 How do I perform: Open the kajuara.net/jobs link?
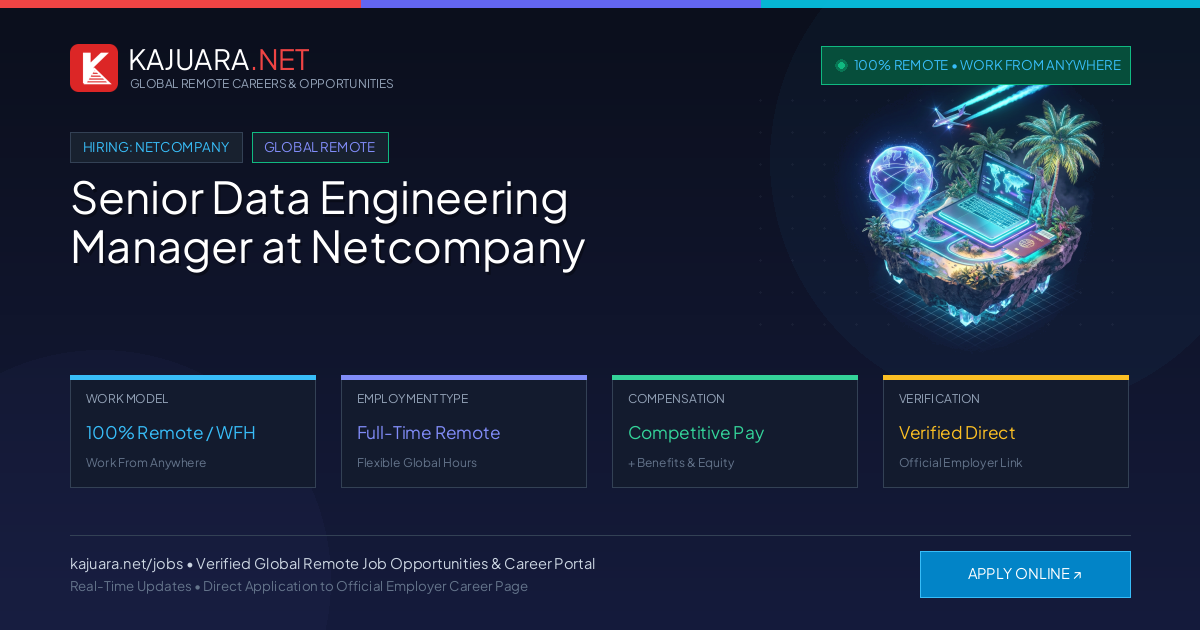[x=126, y=564]
